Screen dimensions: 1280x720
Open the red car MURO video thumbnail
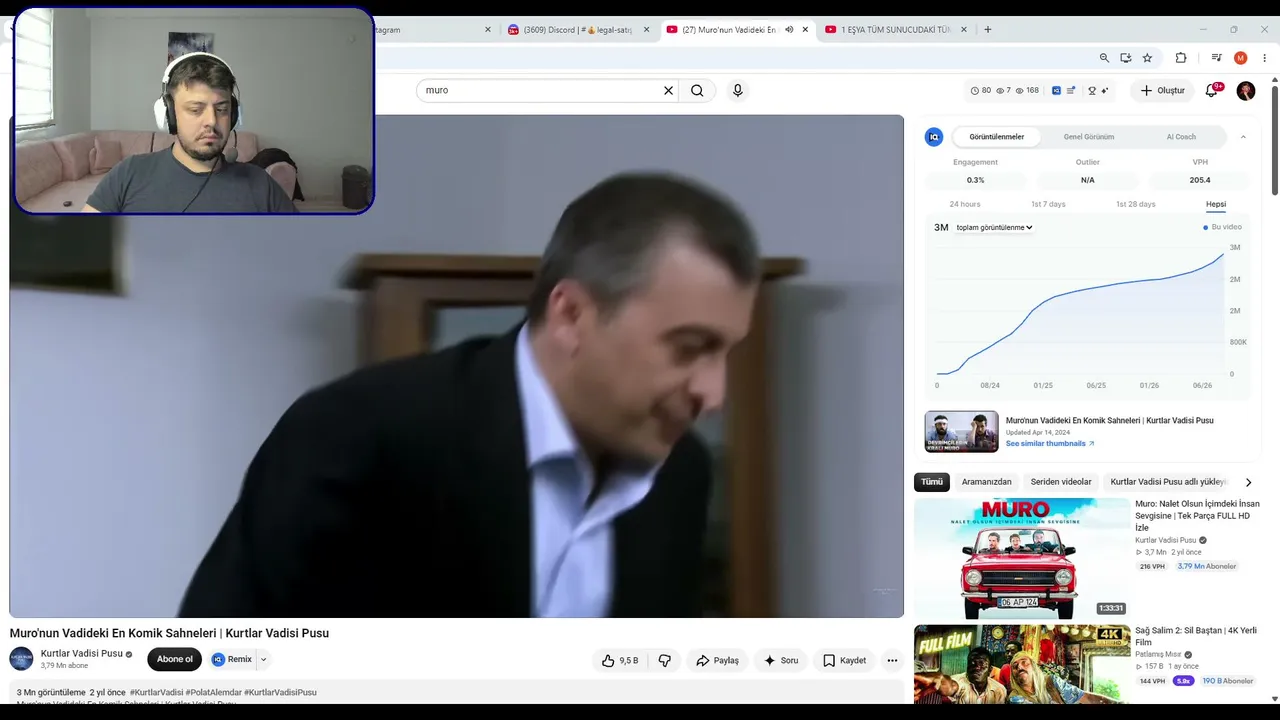1022,558
